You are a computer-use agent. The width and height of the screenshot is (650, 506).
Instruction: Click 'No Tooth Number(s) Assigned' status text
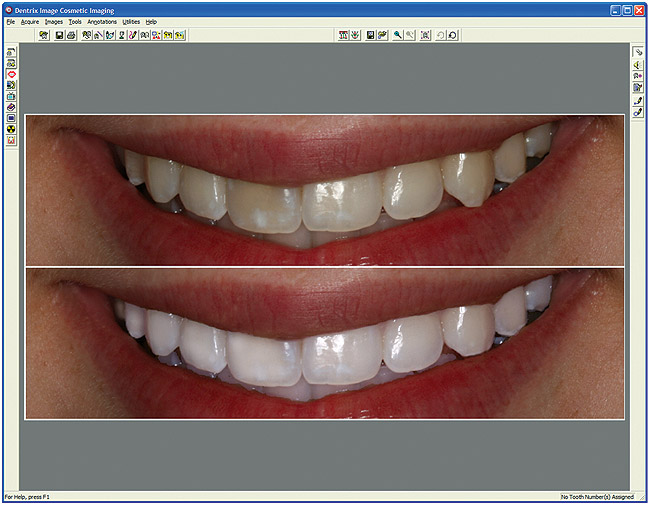click(597, 497)
